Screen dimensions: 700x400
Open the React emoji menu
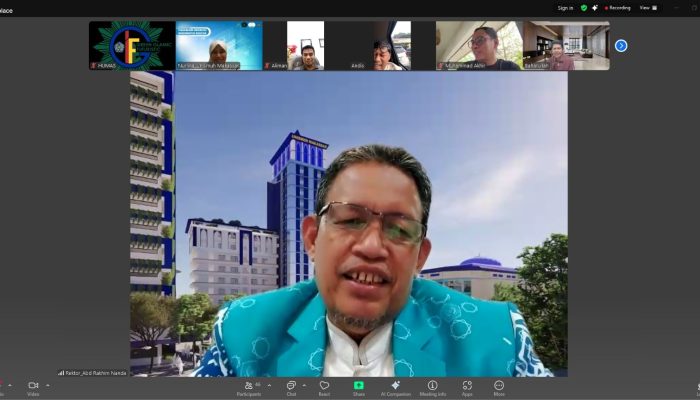[x=324, y=388]
